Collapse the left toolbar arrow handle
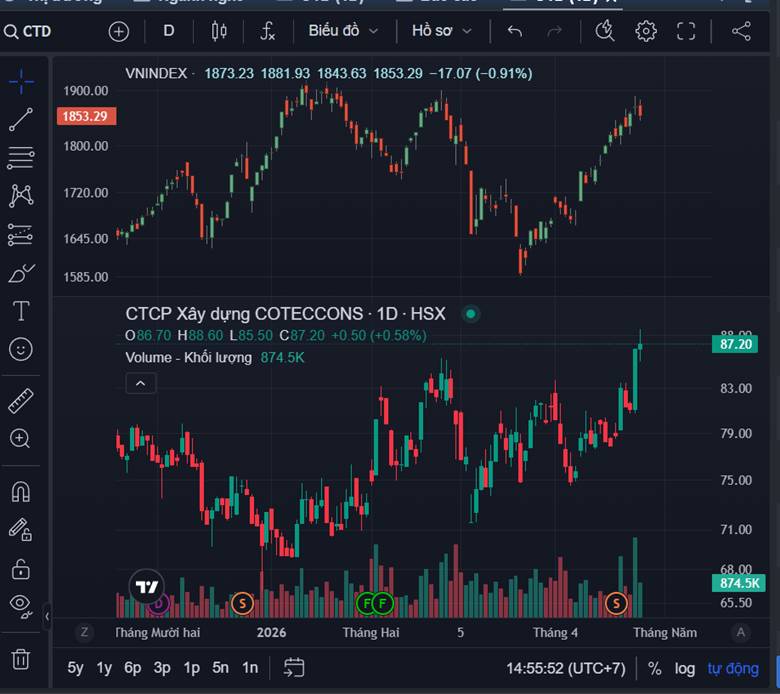Viewport: 780px width, 694px height. pos(47,617)
